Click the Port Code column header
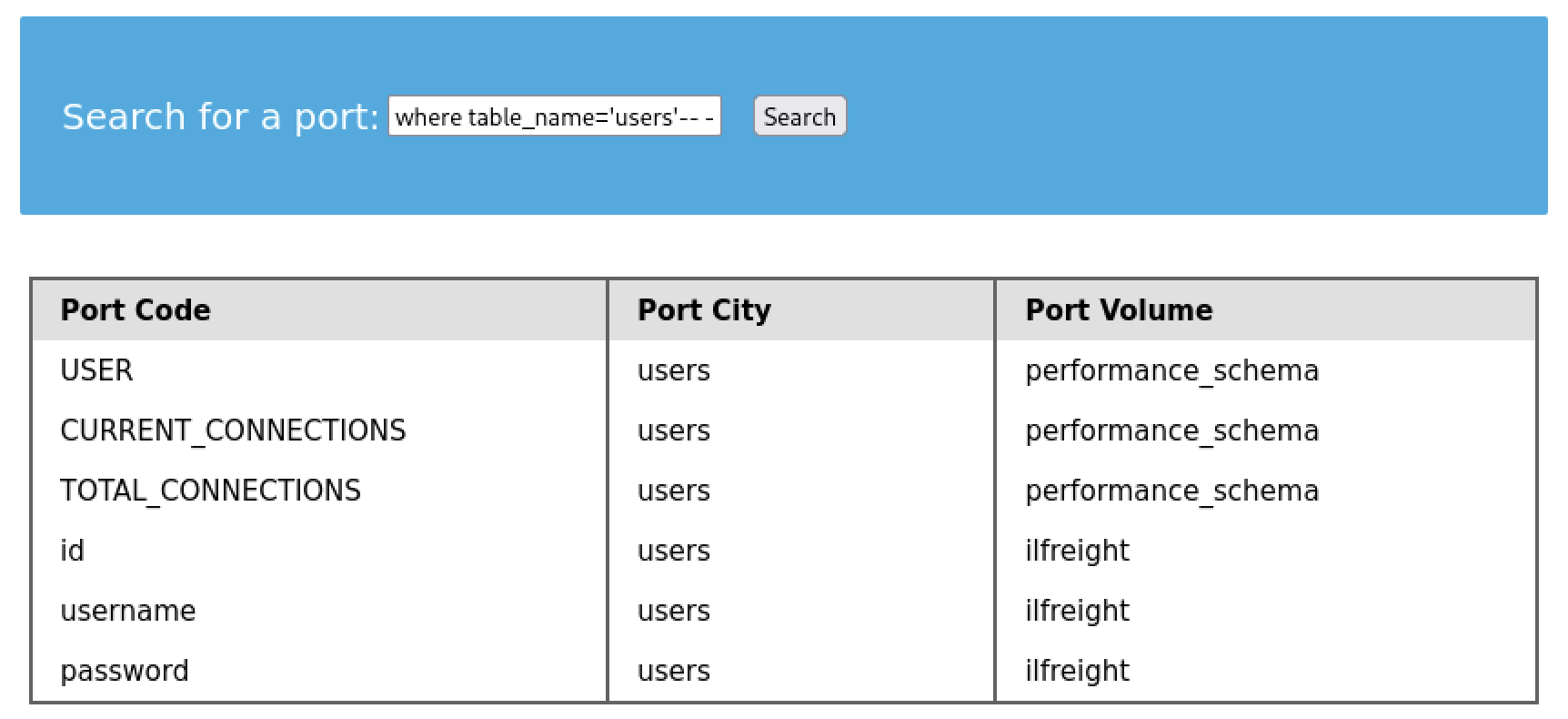Image resolution: width=1568 pixels, height=719 pixels. (136, 310)
